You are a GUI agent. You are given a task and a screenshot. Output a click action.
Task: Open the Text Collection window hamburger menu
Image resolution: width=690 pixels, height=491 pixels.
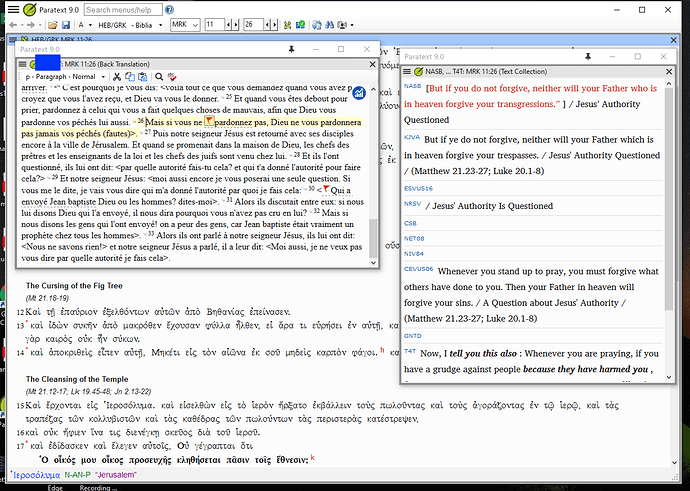click(x=407, y=71)
